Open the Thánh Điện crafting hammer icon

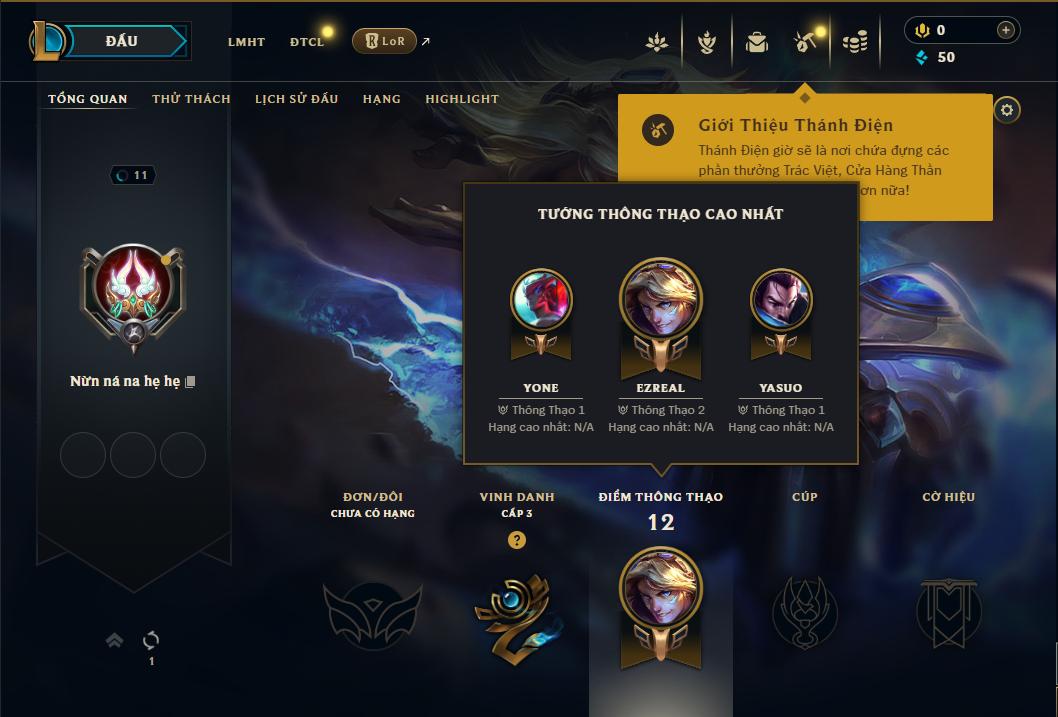[805, 42]
